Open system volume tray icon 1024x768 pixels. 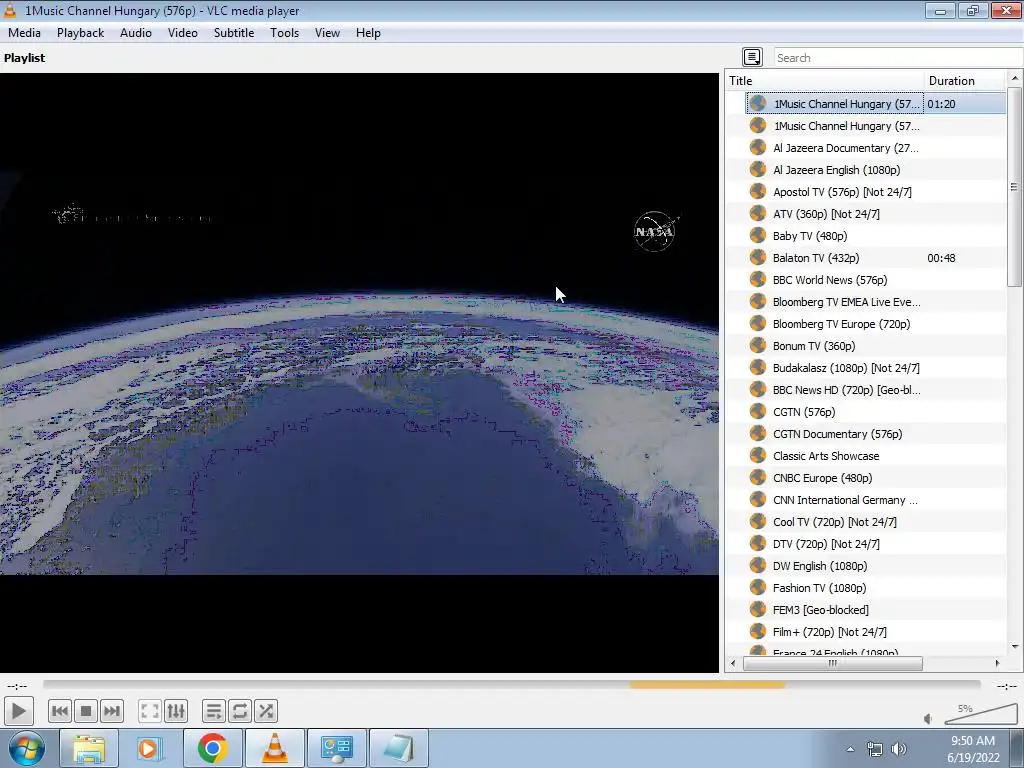[x=899, y=749]
